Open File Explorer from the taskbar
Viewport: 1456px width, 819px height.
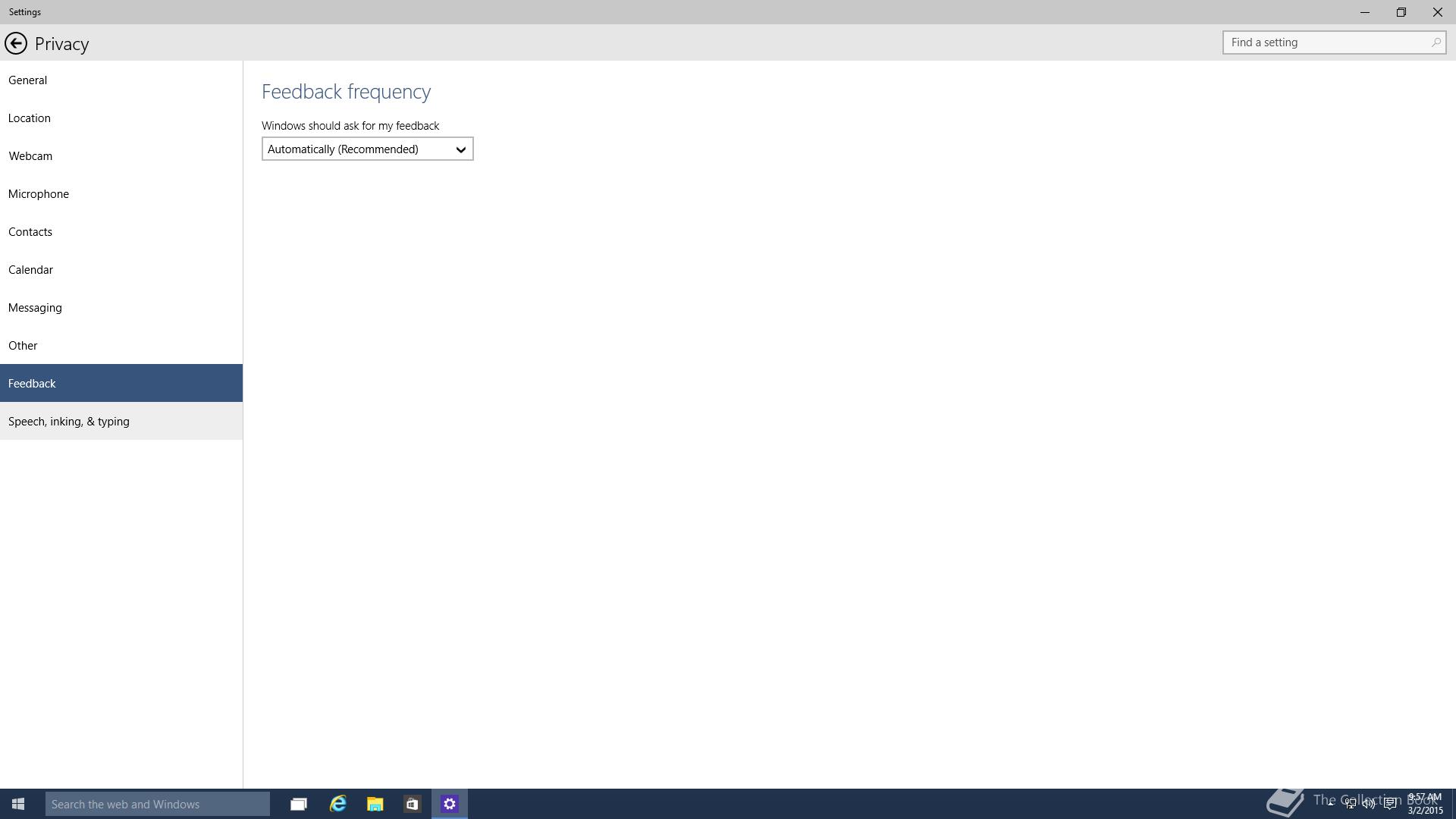375,804
